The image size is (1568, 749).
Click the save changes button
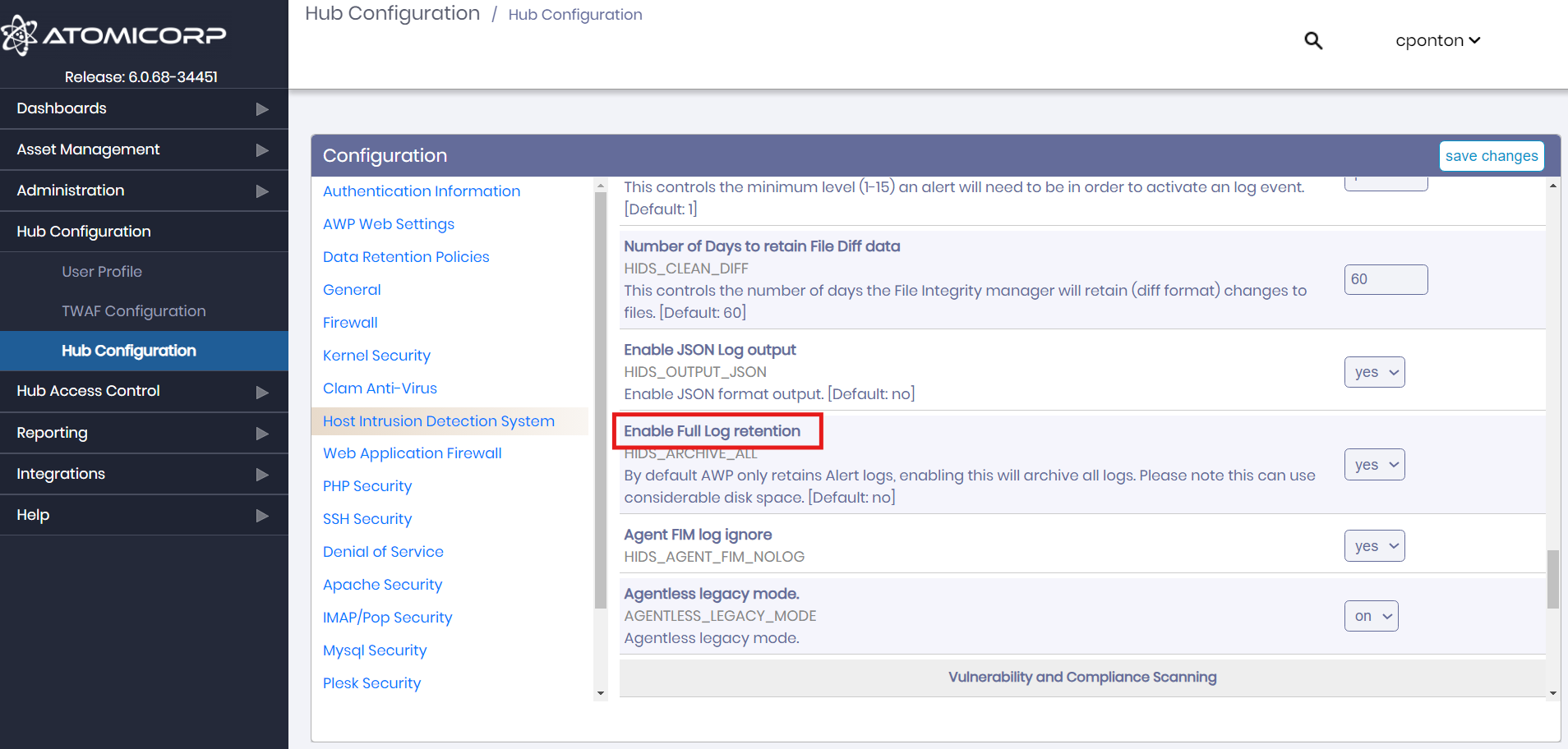(x=1492, y=155)
